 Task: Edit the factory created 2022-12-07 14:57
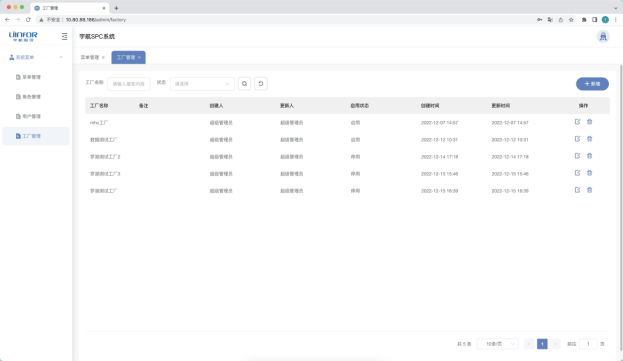pyautogui.click(x=577, y=122)
